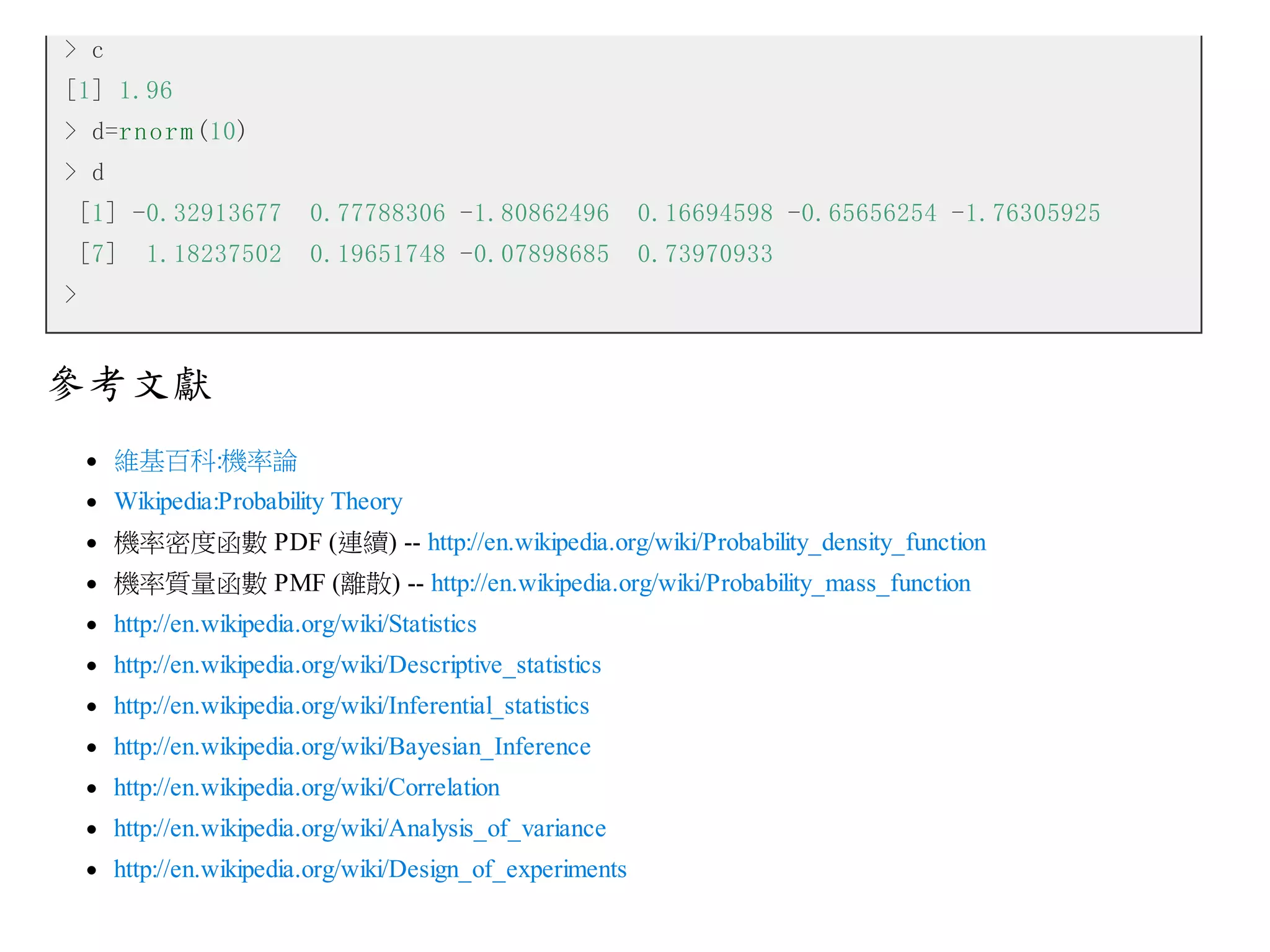Follow the wiki/Correlation link

pyautogui.click(x=306, y=788)
